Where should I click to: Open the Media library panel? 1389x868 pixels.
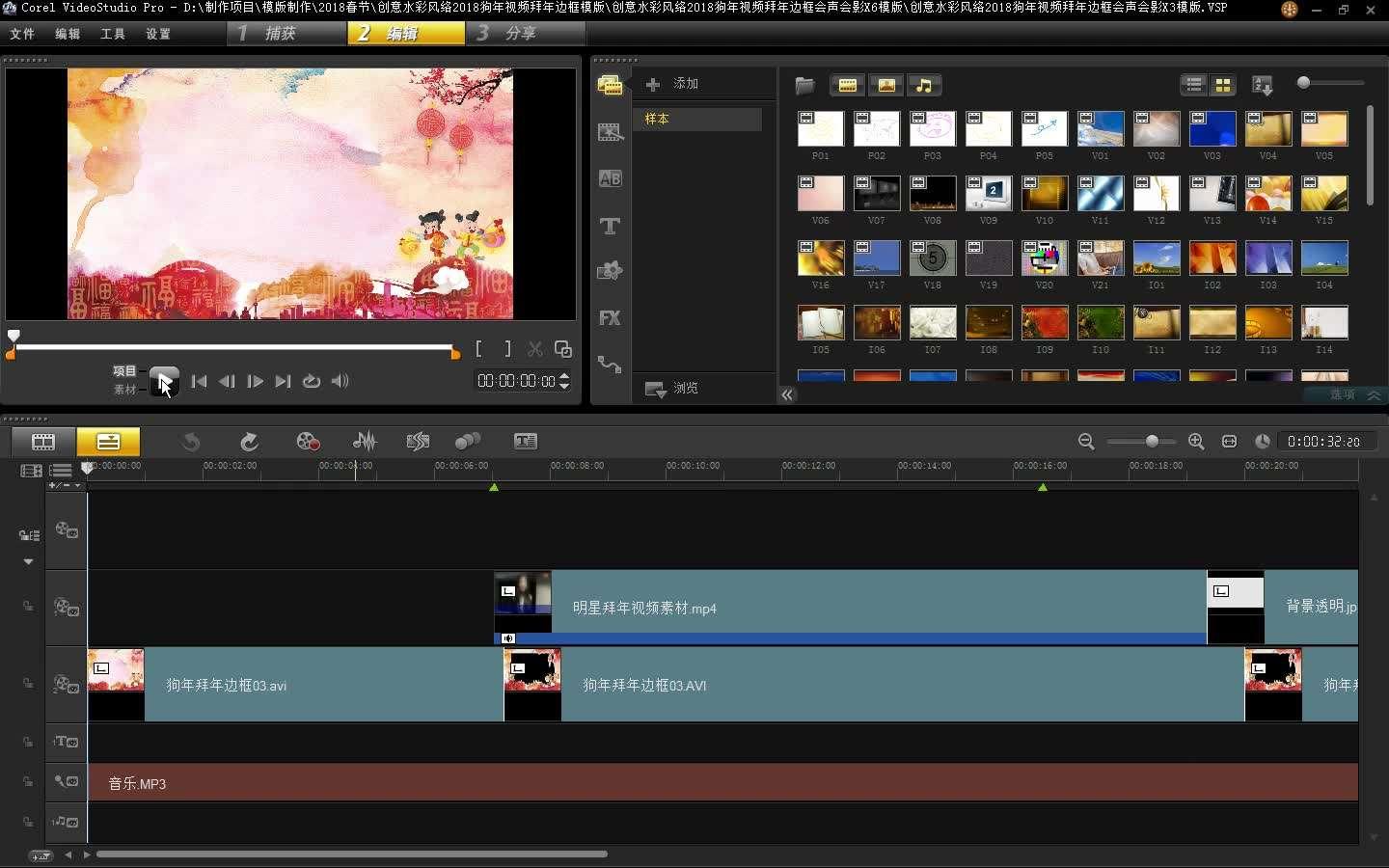click(x=610, y=85)
